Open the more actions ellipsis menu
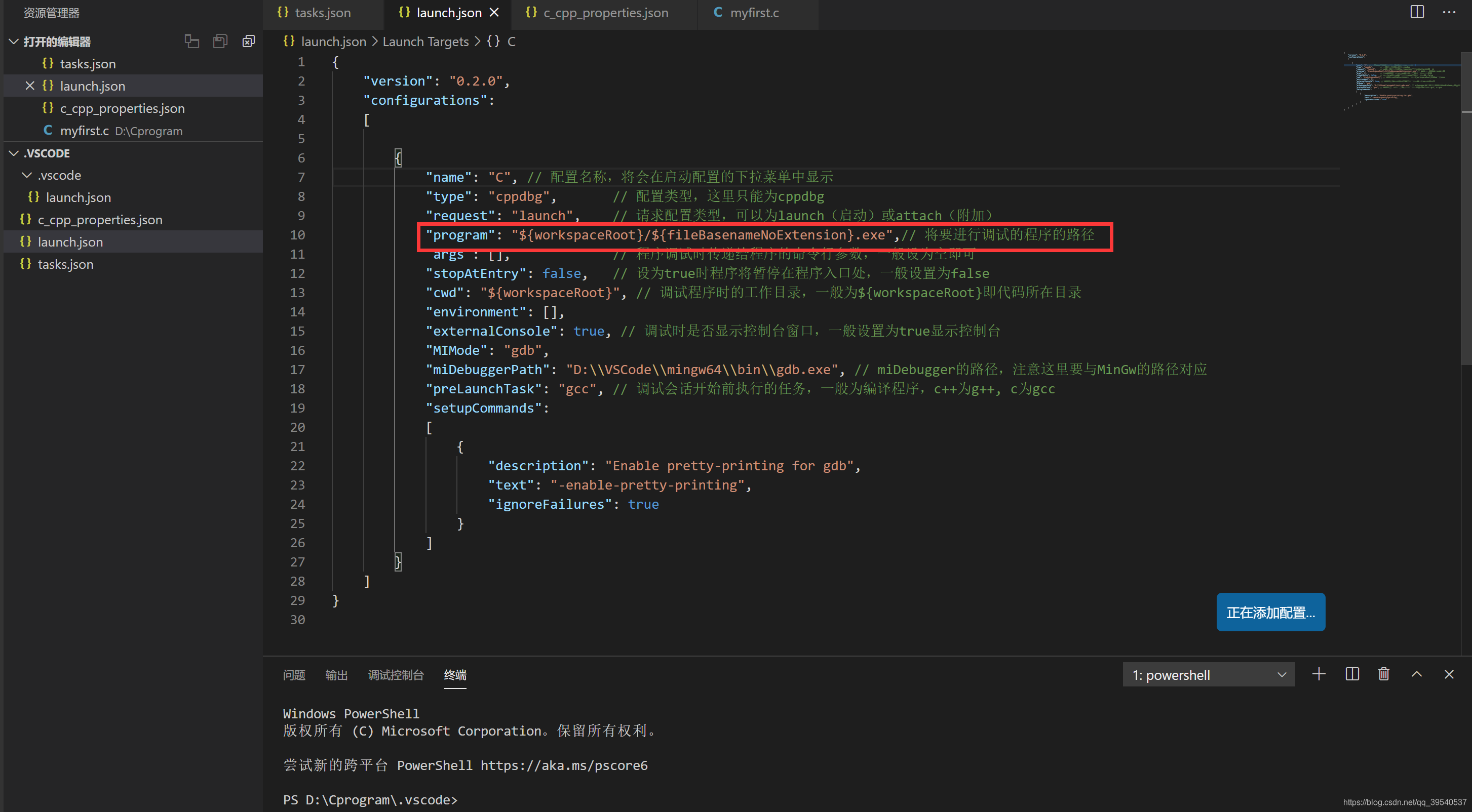The height and width of the screenshot is (812, 1472). point(1450,12)
